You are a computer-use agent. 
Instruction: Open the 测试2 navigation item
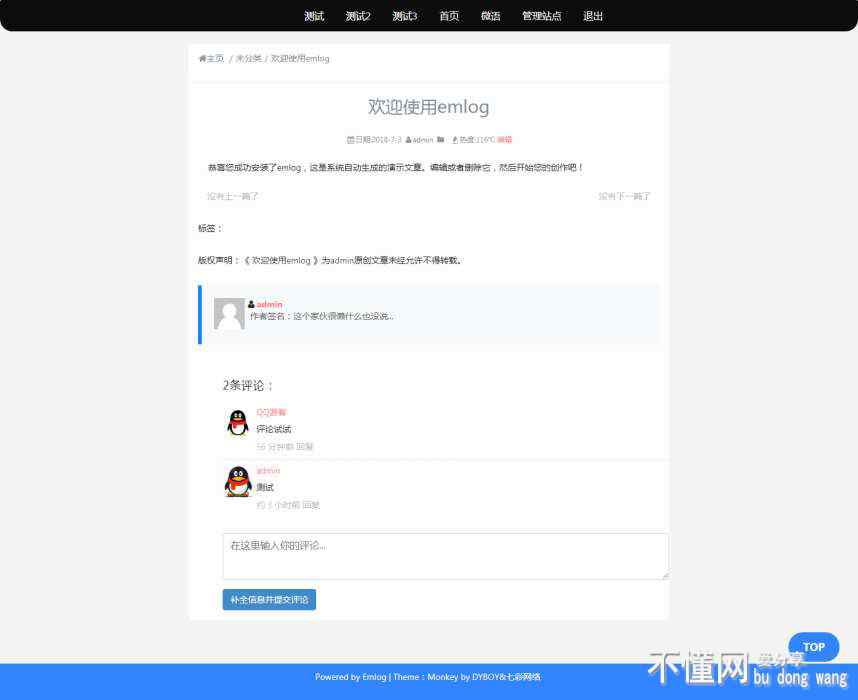pos(358,16)
